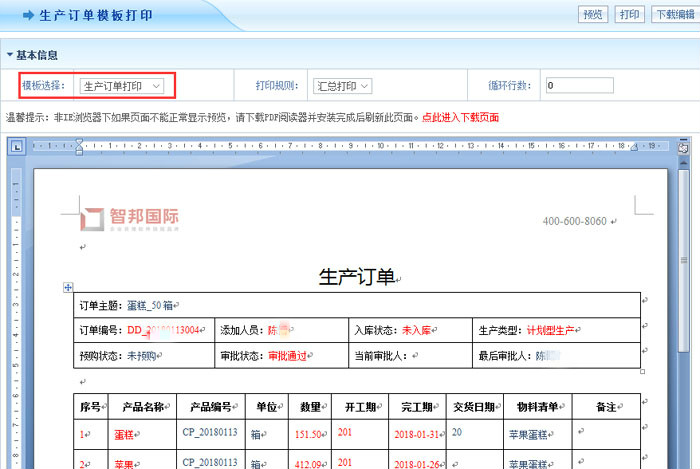Click the 产品名称 column header
The height and width of the screenshot is (469, 700).
coord(142,408)
